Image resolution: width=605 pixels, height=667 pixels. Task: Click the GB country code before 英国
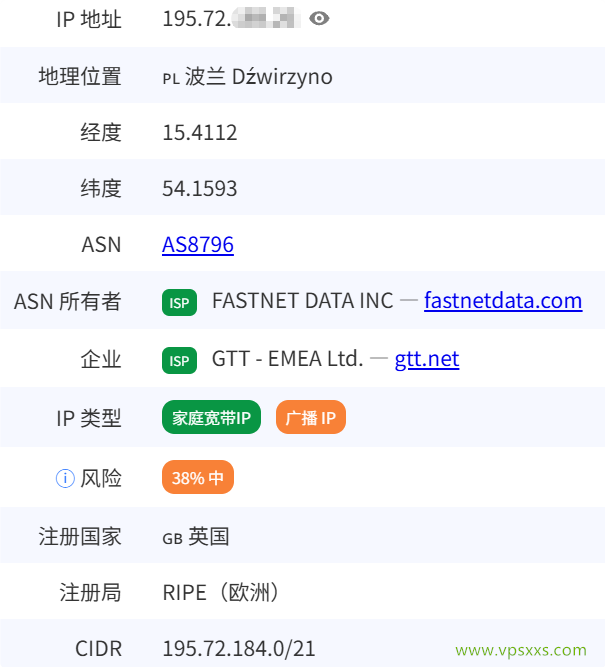[173, 539]
